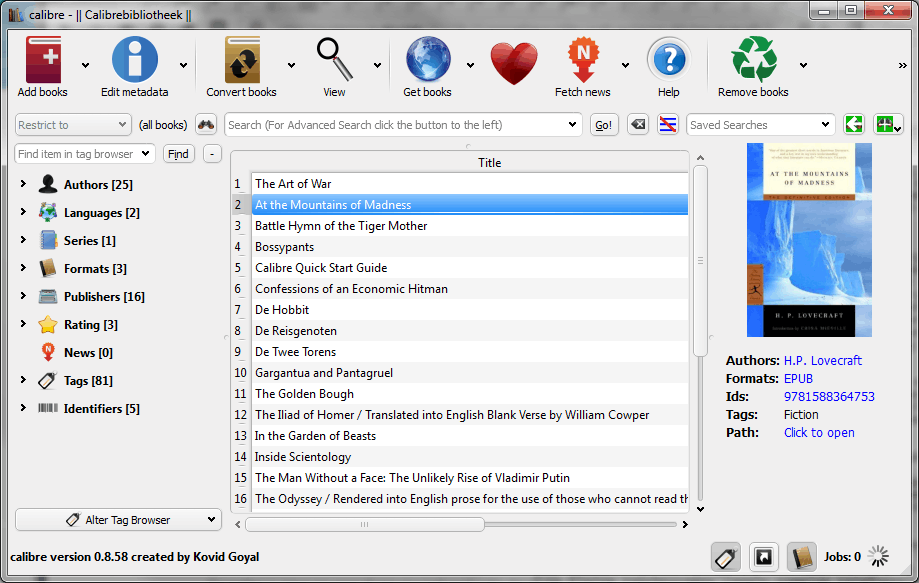The height and width of the screenshot is (583, 919).
Task: Click Remove books recycle icon
Action: [754, 60]
